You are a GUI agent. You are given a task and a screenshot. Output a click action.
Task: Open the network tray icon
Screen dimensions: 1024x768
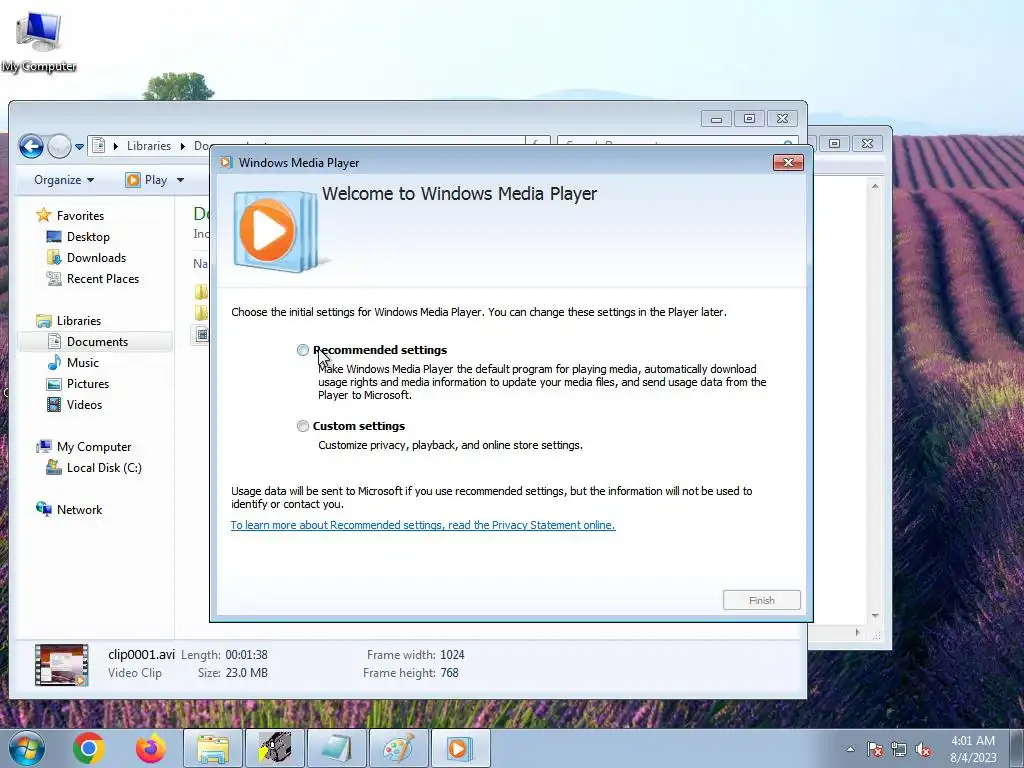coord(899,749)
